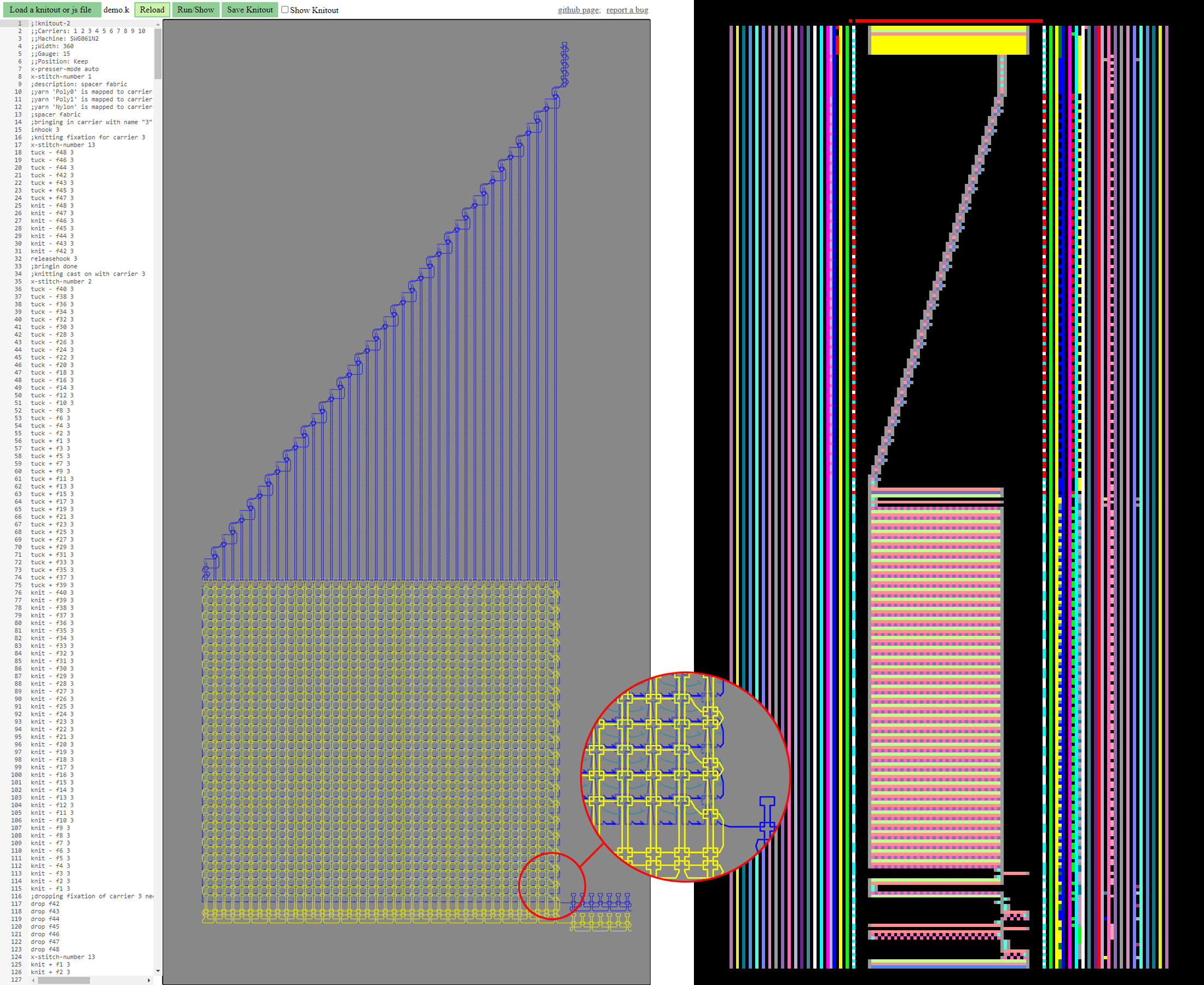Open the report a bug link
Viewport: 1204px width, 985px height.
point(627,10)
